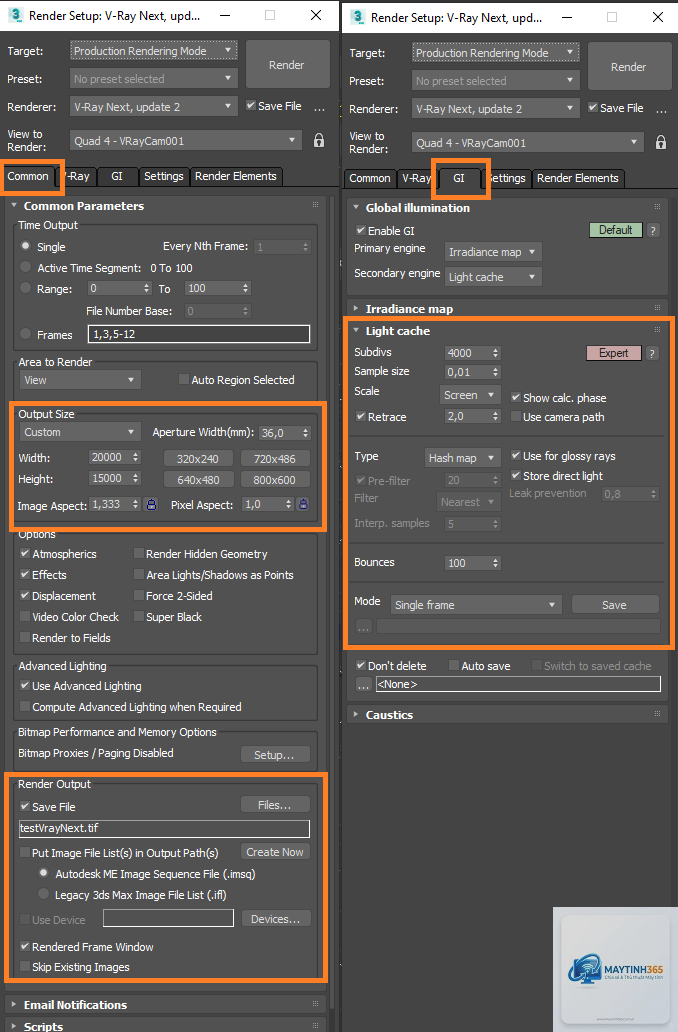Click the Bounces spinner arrows
This screenshot has width=678, height=1032.
point(496,563)
